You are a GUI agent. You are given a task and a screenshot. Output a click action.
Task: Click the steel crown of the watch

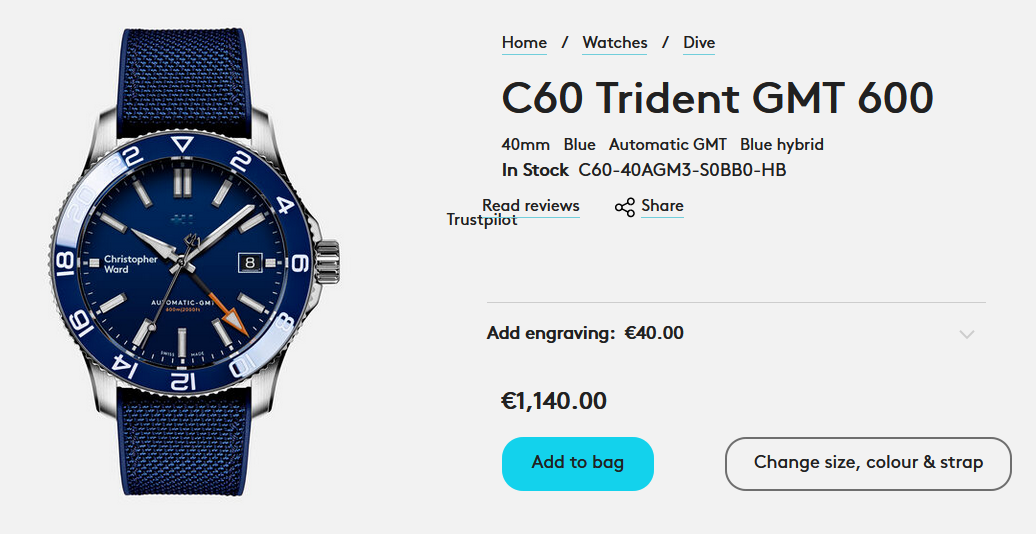pyautogui.click(x=330, y=264)
